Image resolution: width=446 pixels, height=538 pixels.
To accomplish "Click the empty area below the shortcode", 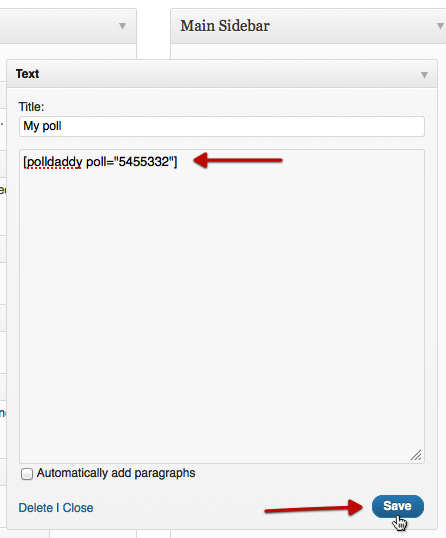I will 222,309.
